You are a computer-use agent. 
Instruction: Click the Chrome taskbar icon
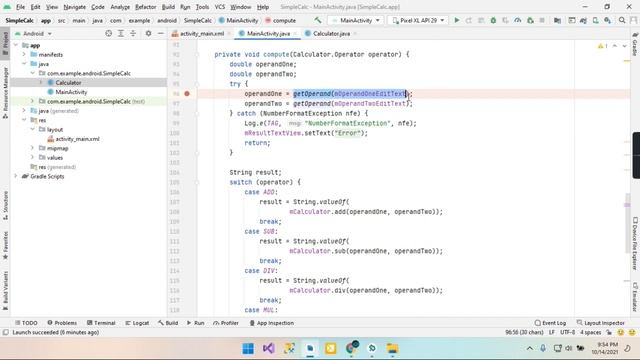coord(351,348)
